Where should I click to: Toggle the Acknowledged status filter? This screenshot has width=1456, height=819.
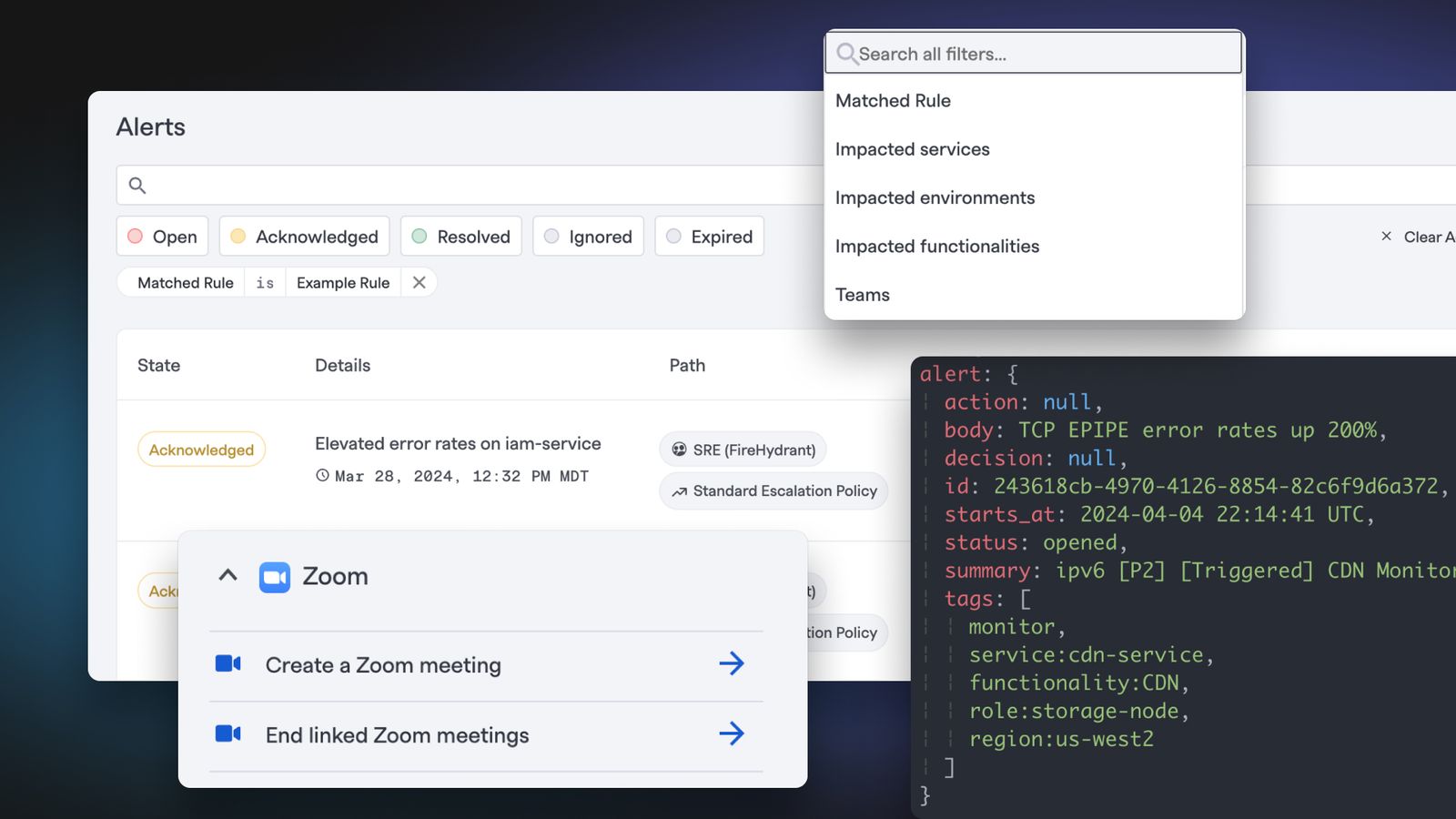304,237
